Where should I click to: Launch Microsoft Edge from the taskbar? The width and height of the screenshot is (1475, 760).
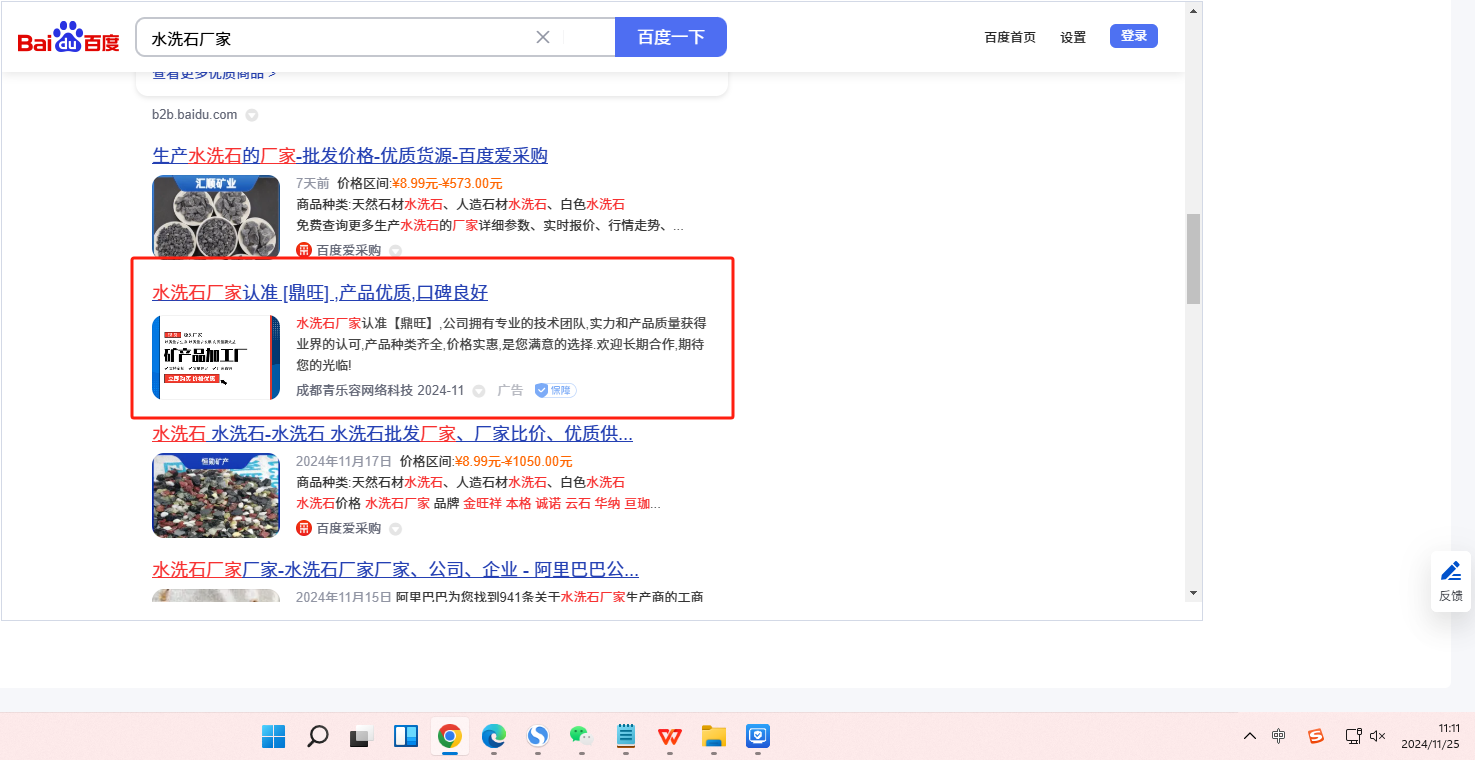[x=494, y=737]
